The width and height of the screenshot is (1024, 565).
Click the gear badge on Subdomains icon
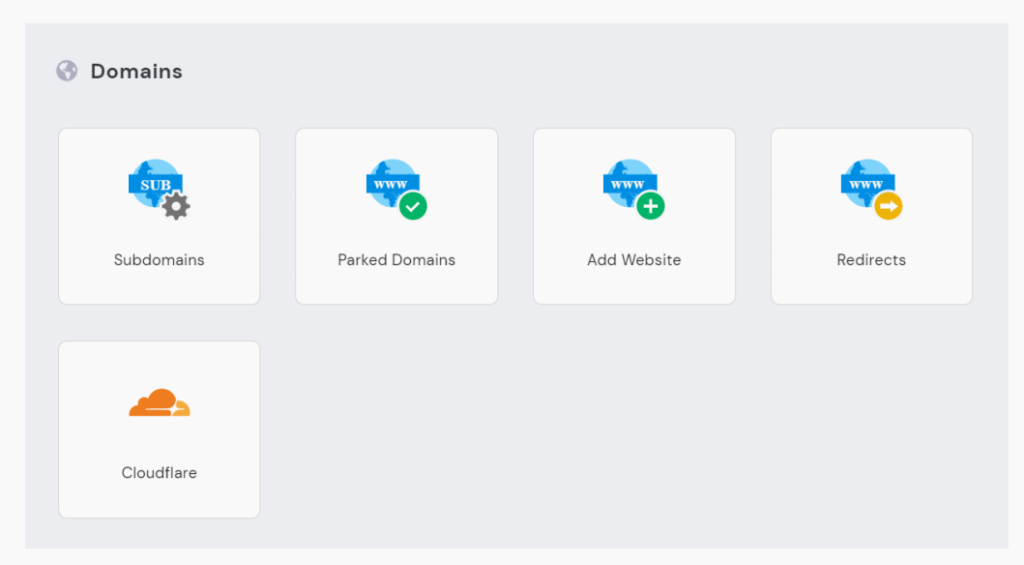pyautogui.click(x=176, y=206)
